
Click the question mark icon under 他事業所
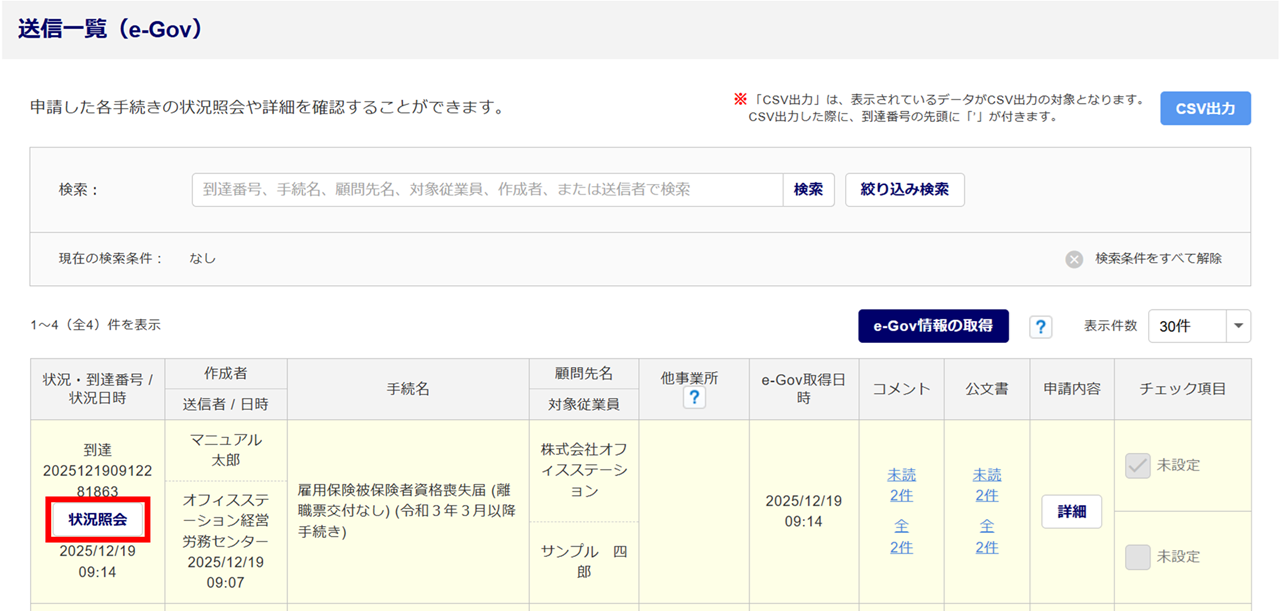[x=694, y=398]
